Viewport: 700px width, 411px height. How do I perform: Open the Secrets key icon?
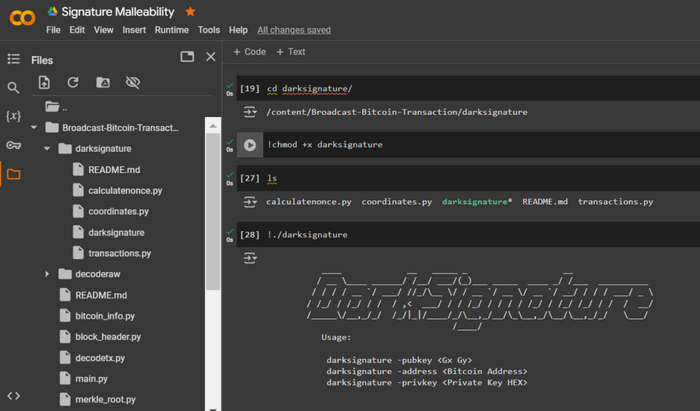[13, 145]
